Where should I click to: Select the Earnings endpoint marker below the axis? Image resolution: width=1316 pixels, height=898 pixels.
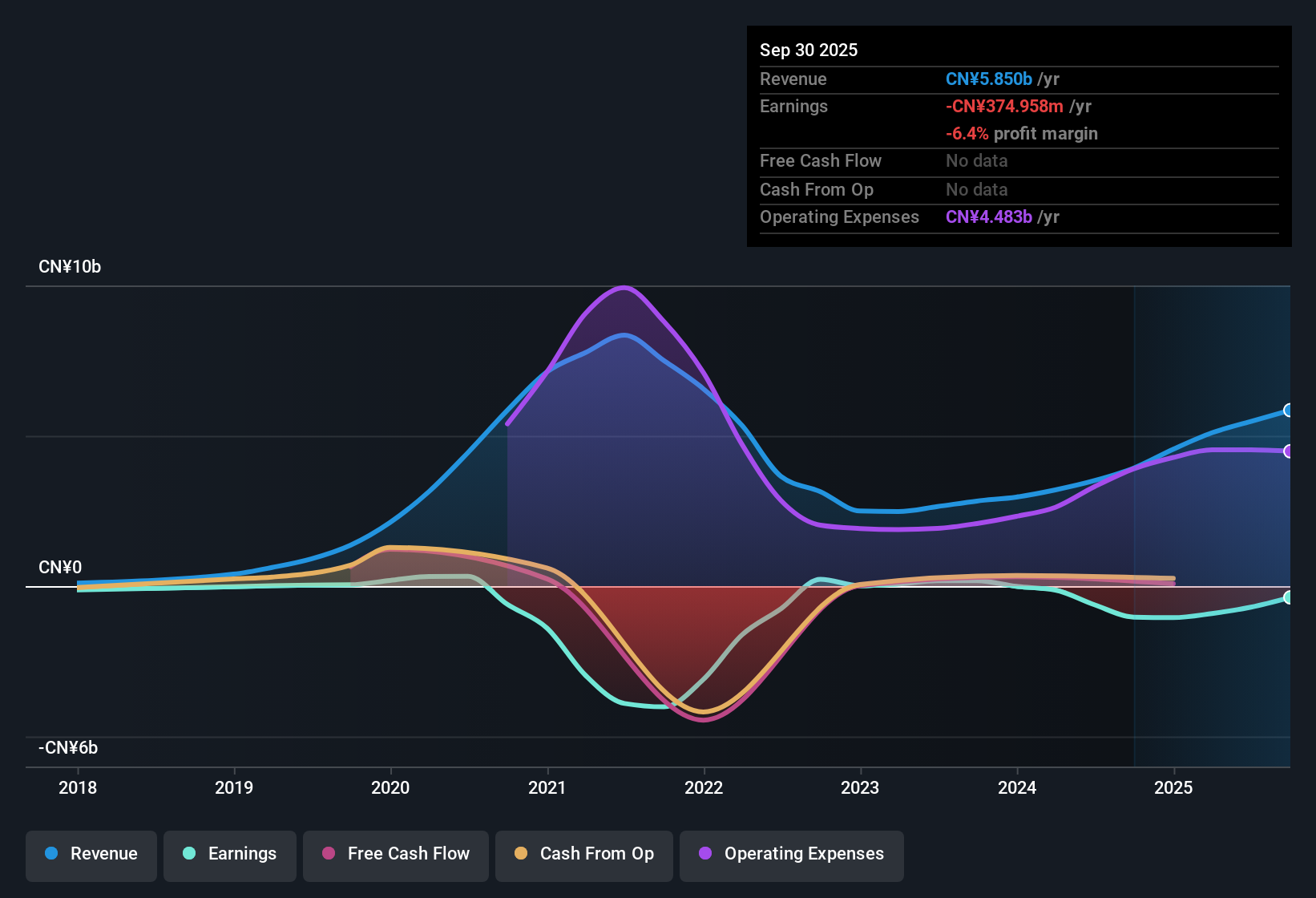pyautogui.click(x=1289, y=597)
